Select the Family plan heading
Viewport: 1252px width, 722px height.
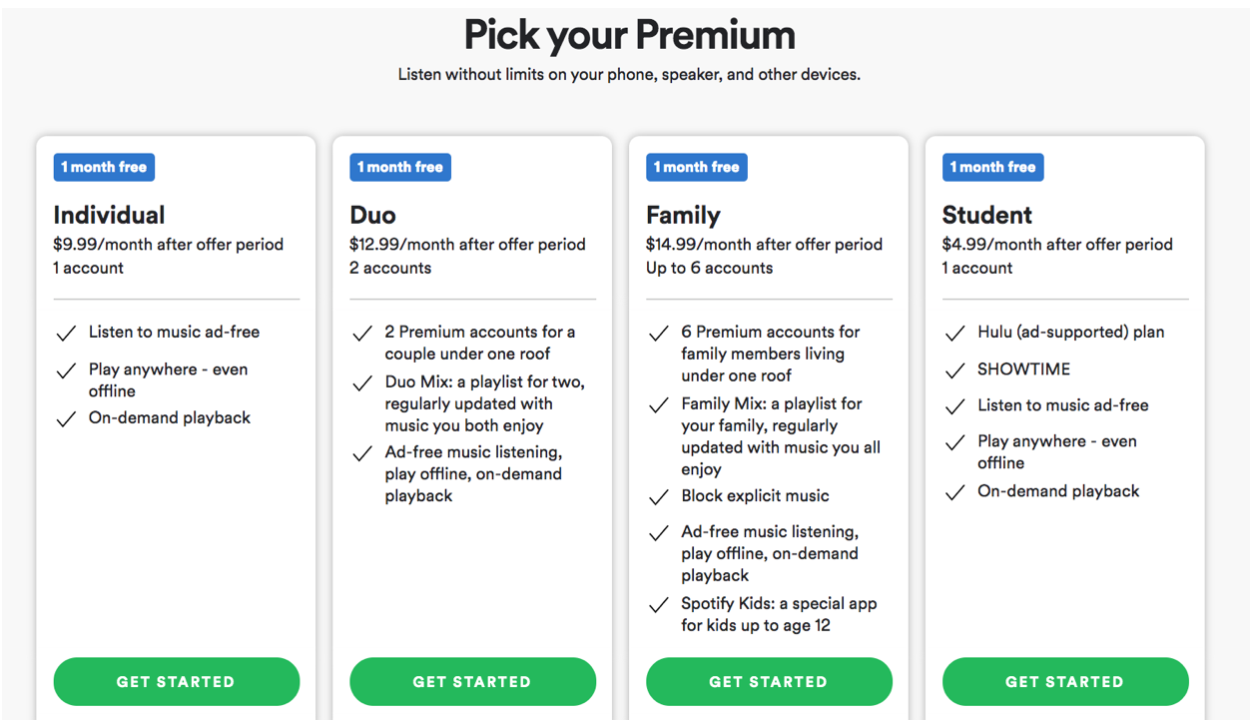pyautogui.click(x=683, y=215)
